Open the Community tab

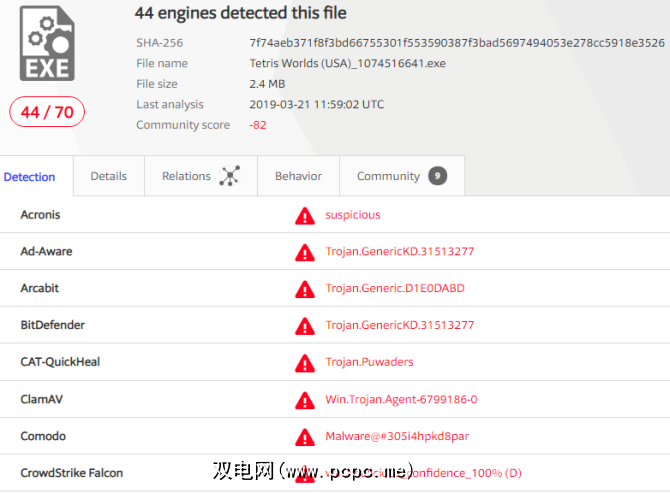(388, 176)
